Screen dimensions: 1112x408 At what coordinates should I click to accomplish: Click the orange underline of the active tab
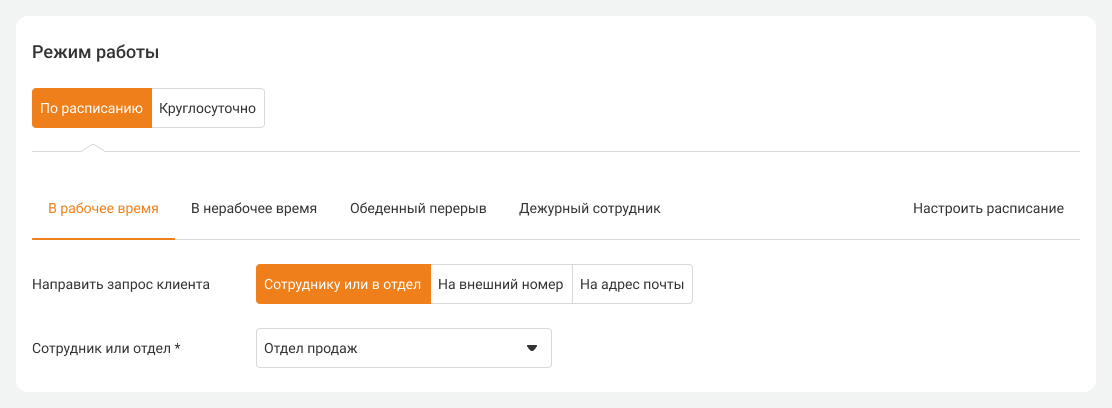103,239
